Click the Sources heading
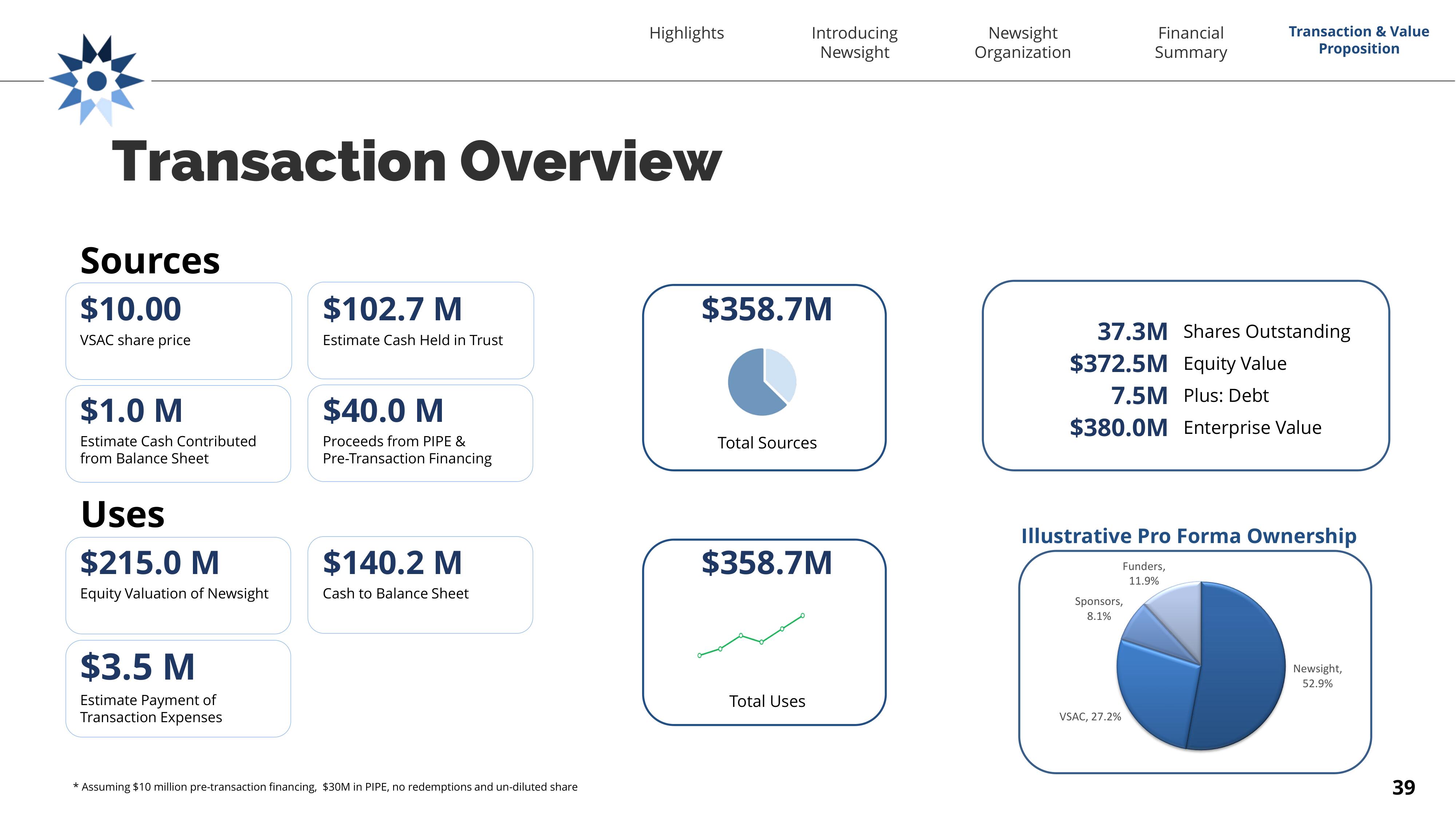Screen dimensions: 1456x819 [150, 261]
